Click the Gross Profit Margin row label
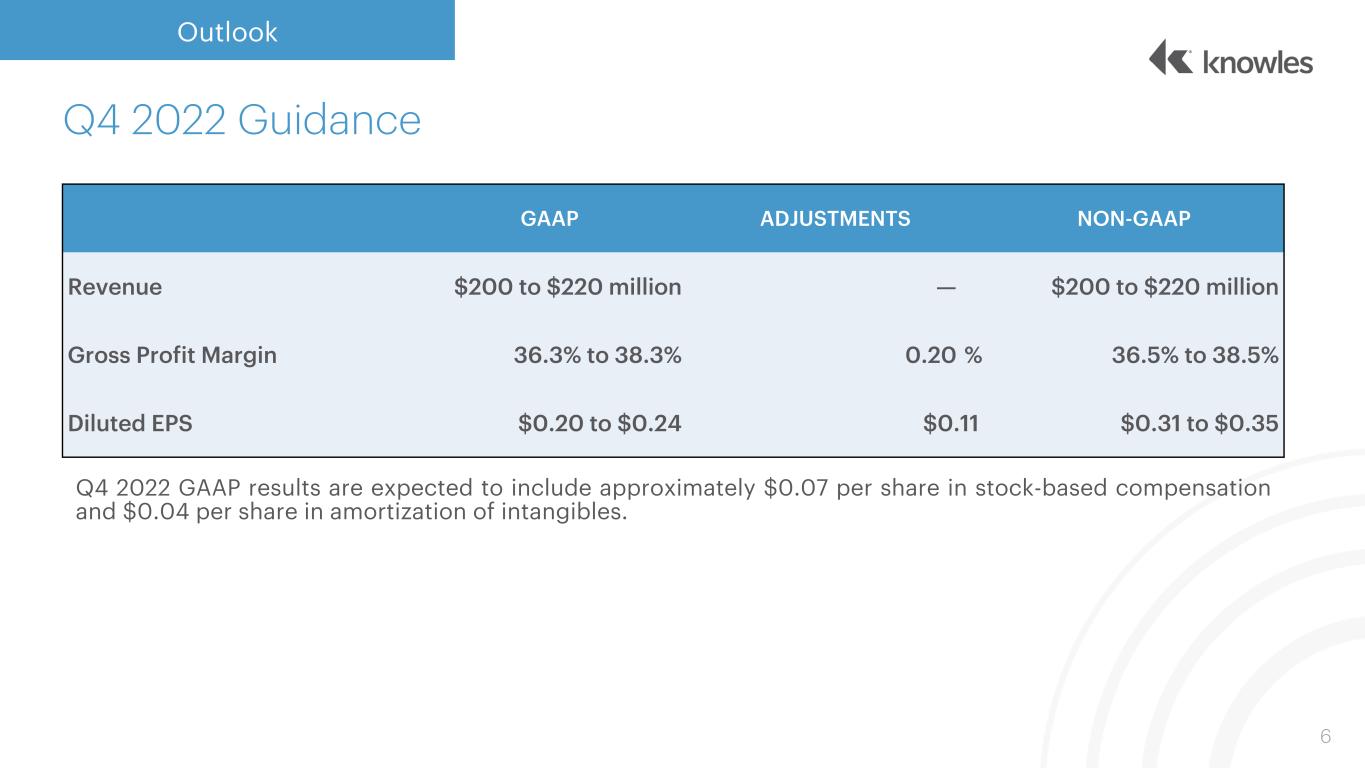The height and width of the screenshot is (768, 1365). (172, 355)
